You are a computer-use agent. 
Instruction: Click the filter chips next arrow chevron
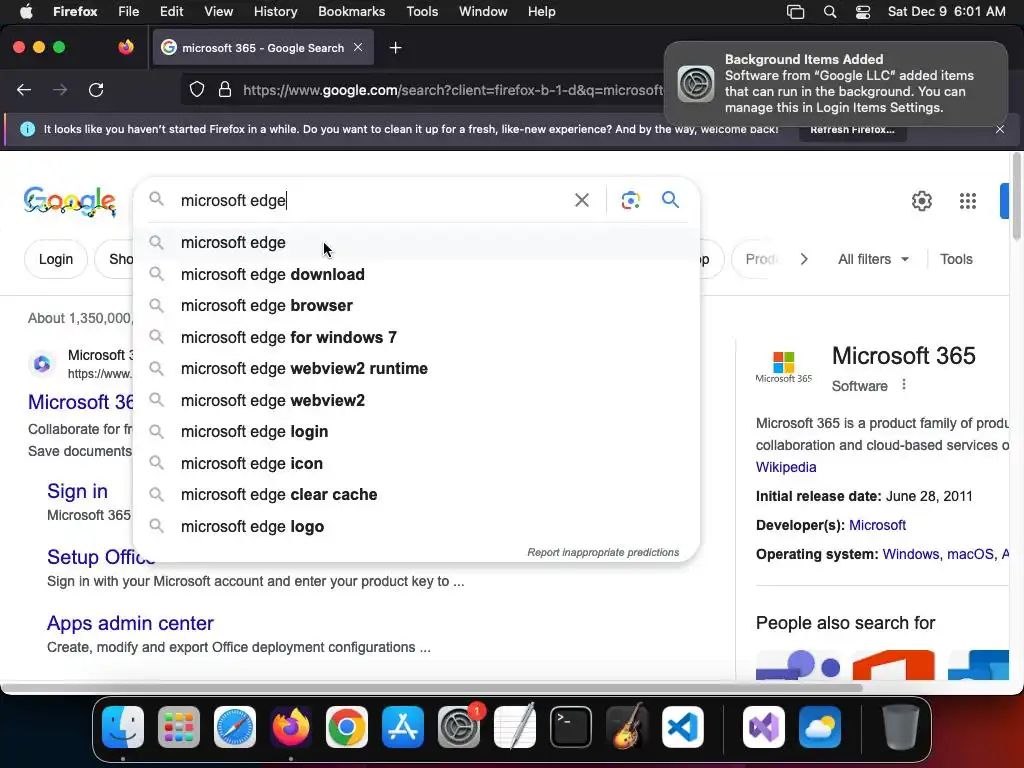(804, 259)
